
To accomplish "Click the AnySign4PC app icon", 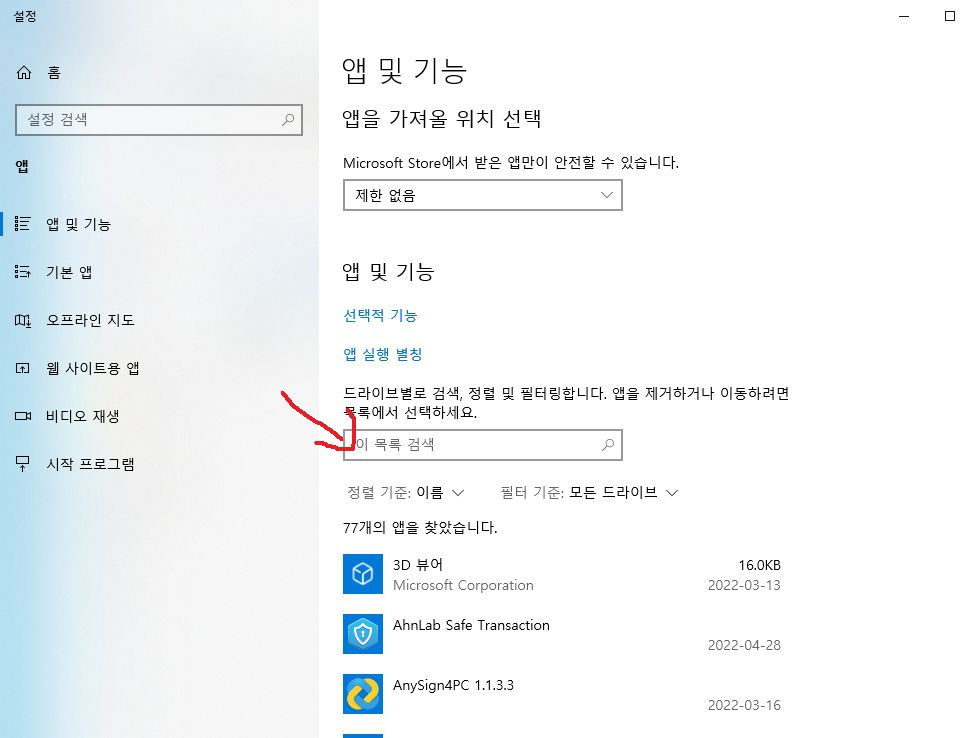I will click(363, 694).
